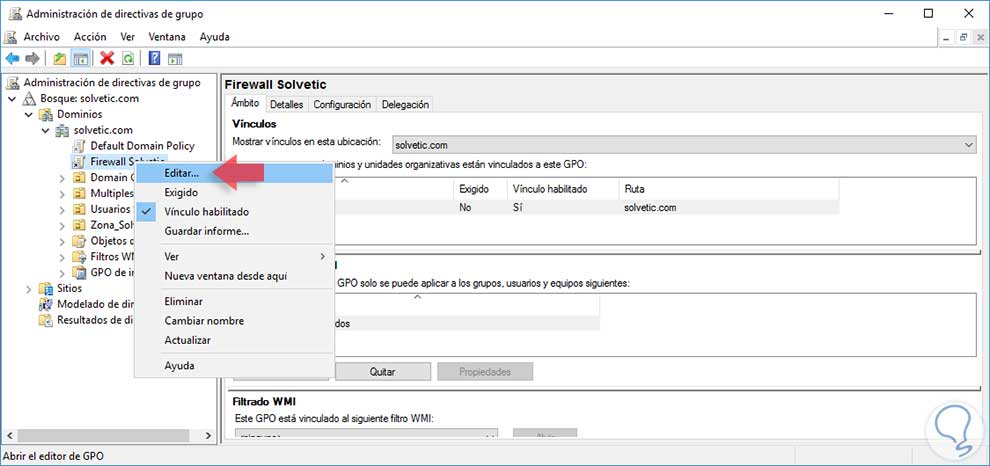The image size is (990, 466).
Task: Go up one level with folder icon
Action: pyautogui.click(x=60, y=58)
